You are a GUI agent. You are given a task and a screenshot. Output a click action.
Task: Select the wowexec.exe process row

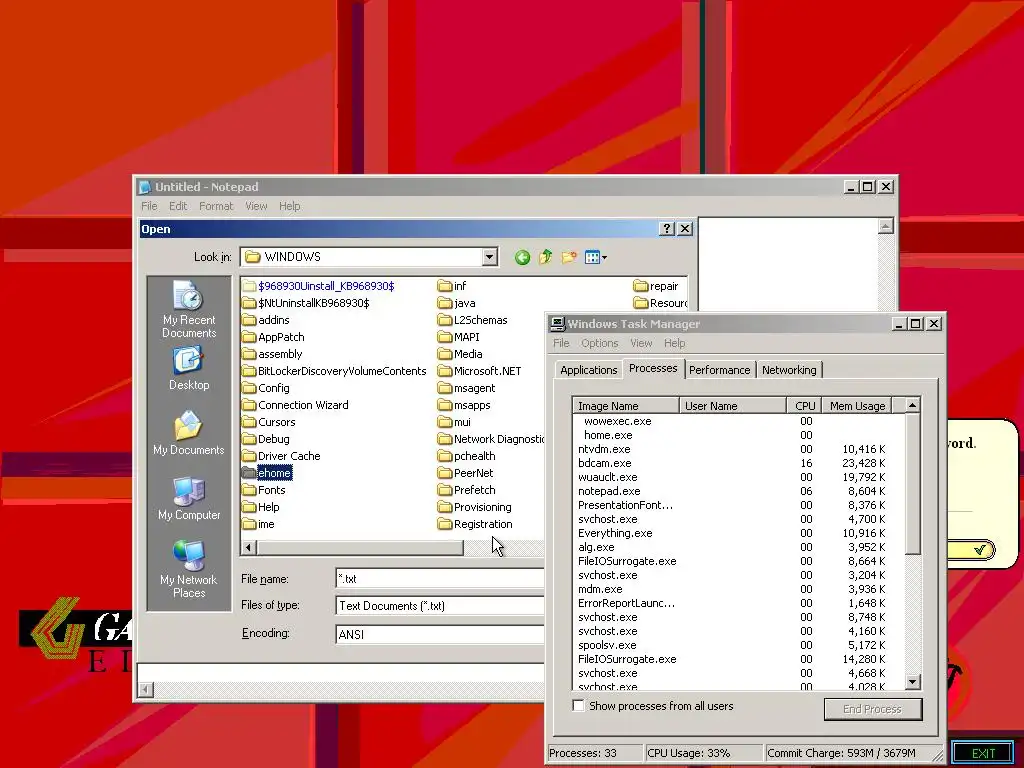pyautogui.click(x=738, y=421)
